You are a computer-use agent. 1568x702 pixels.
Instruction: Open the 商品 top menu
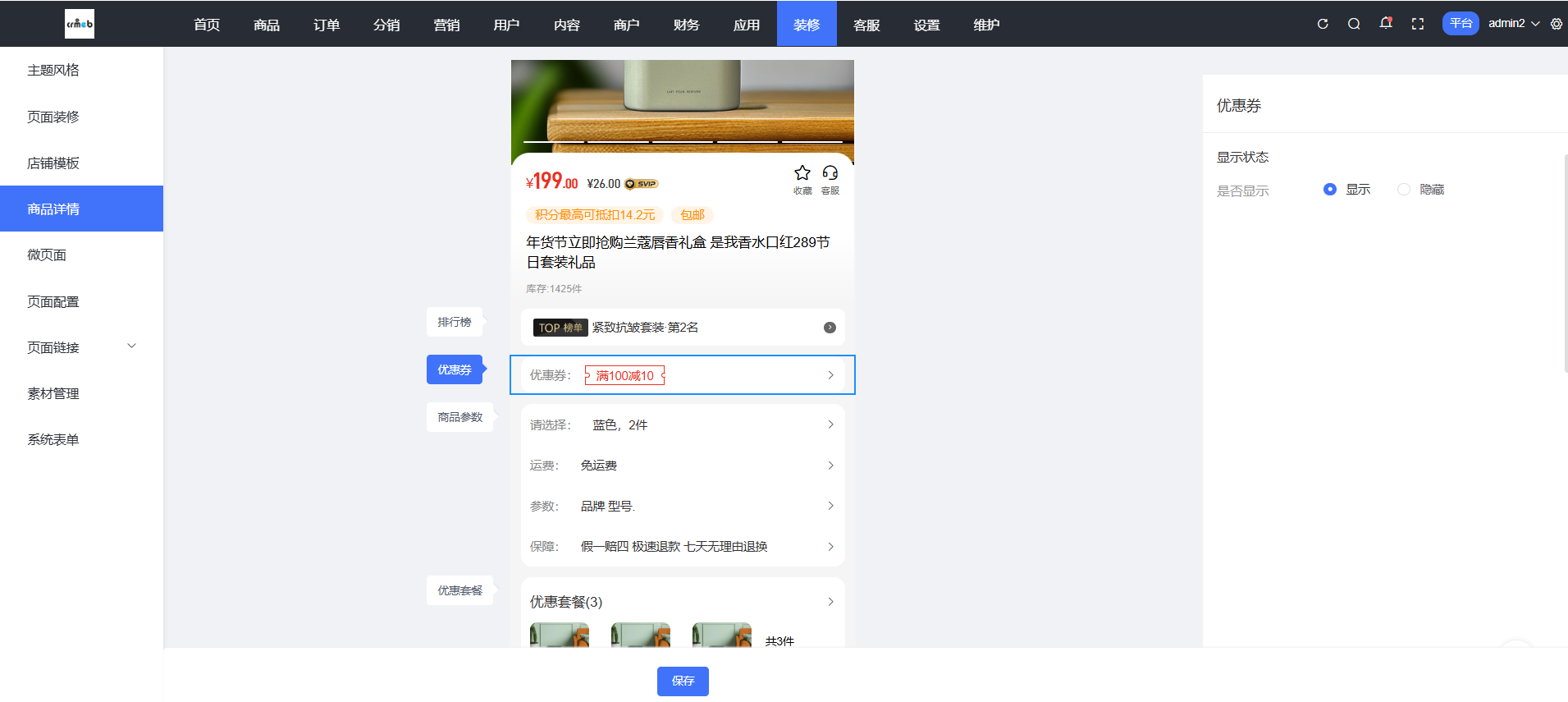tap(267, 25)
